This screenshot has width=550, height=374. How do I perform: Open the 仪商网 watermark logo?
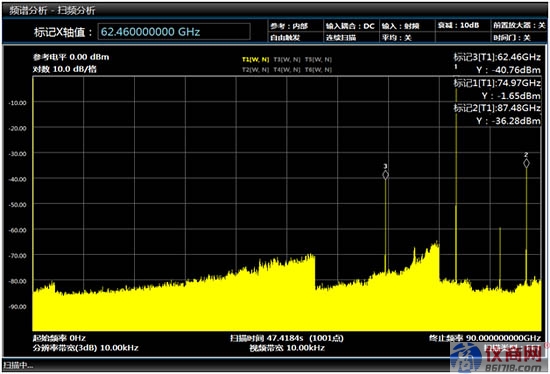pos(499,357)
